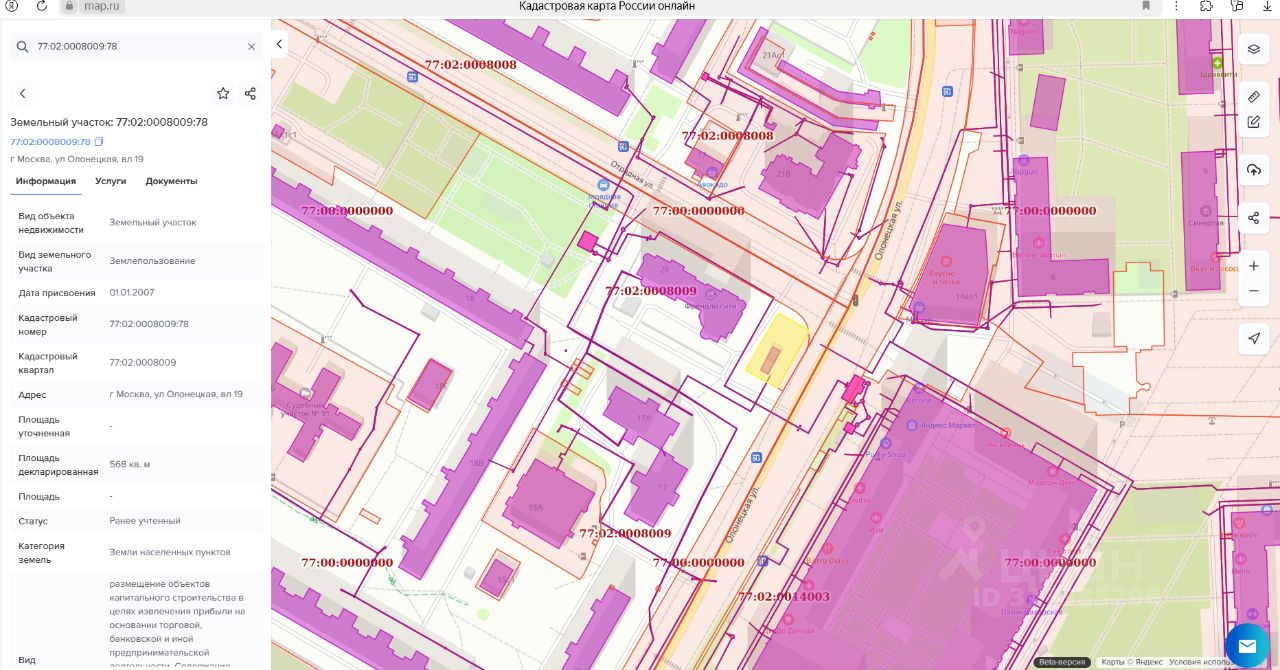Open browser extensions icon
The width and height of the screenshot is (1280, 670).
(x=1206, y=6)
